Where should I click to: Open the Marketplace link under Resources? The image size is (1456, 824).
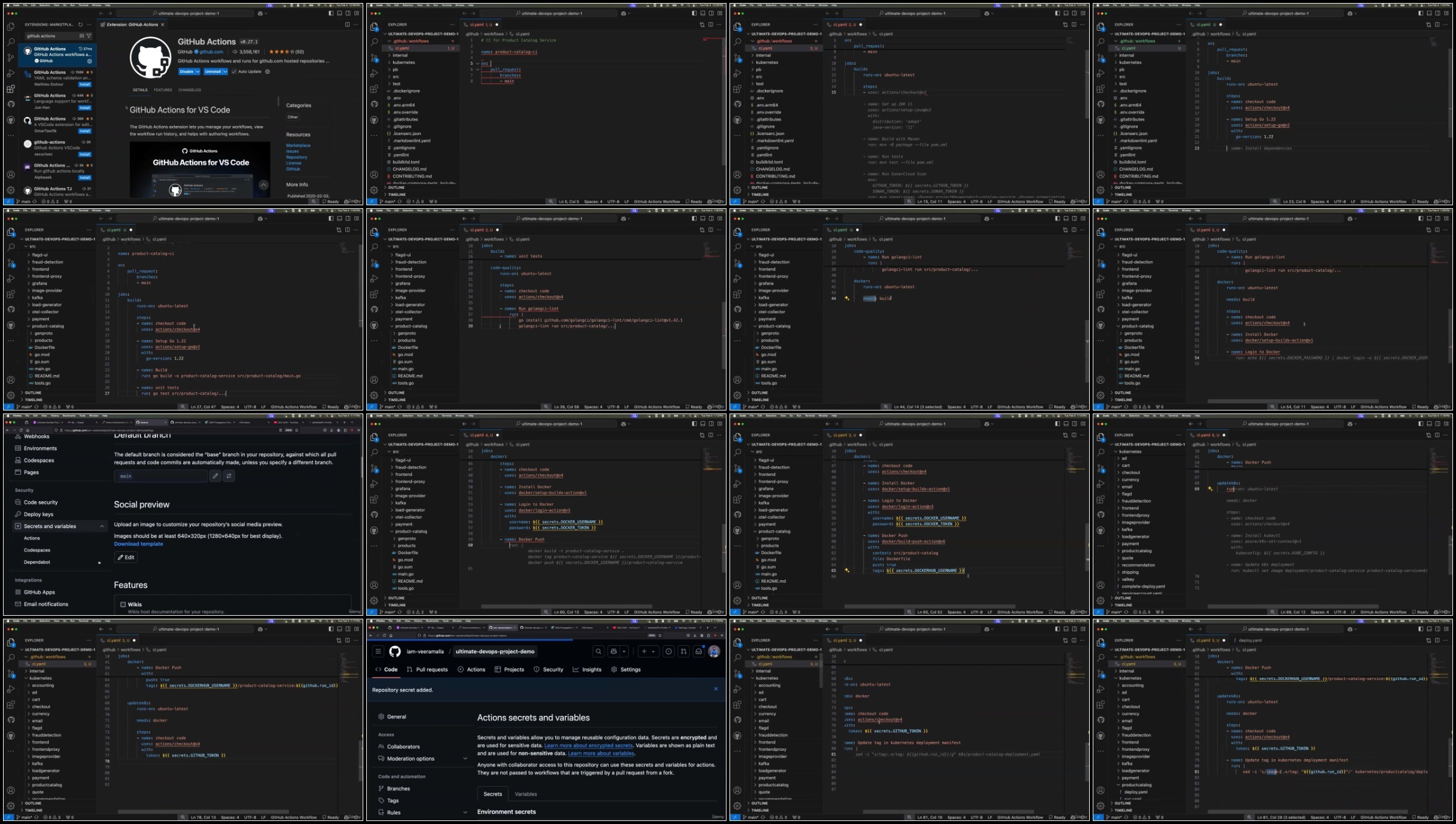[x=298, y=145]
